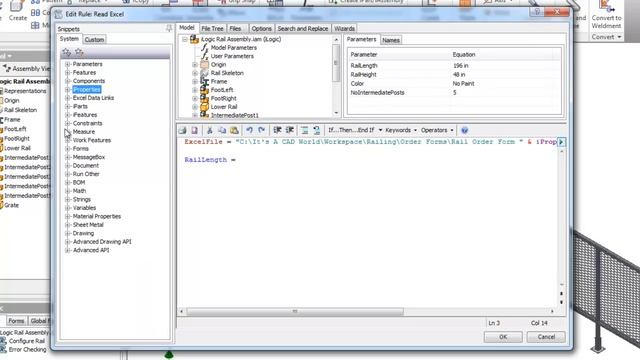Open the Options tab
Screen dimensions: 640x360
tap(261, 29)
